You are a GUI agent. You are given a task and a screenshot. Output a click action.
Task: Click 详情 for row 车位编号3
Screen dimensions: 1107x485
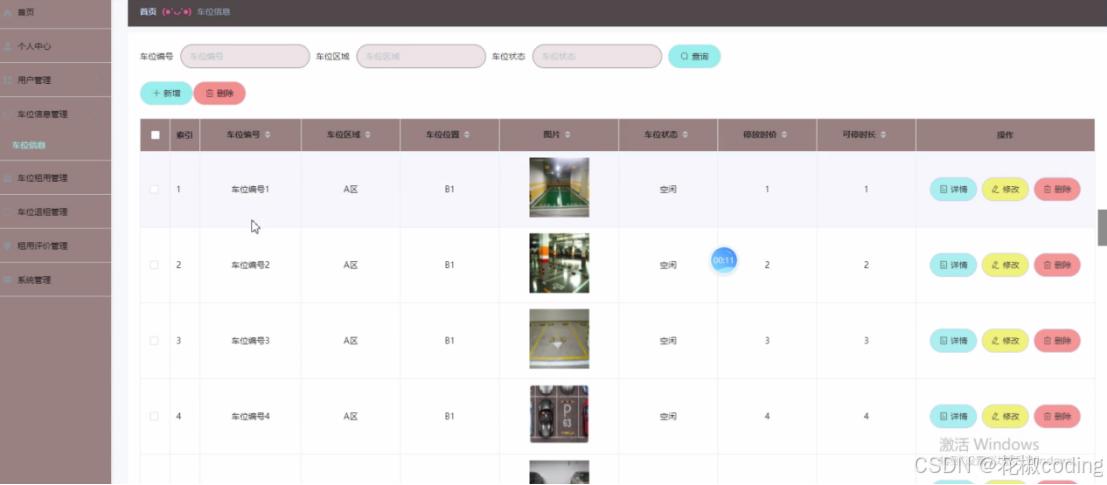coord(953,340)
